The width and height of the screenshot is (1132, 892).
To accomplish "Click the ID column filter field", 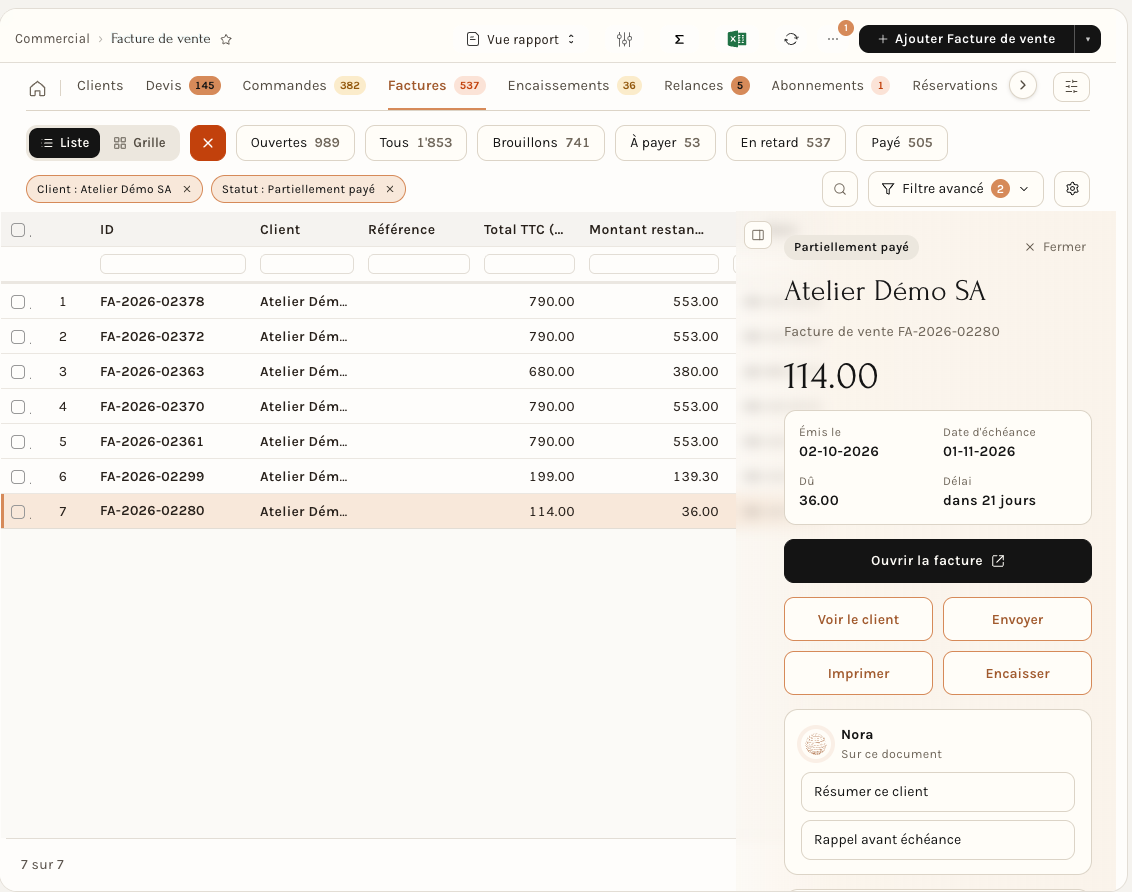I will pos(173,264).
